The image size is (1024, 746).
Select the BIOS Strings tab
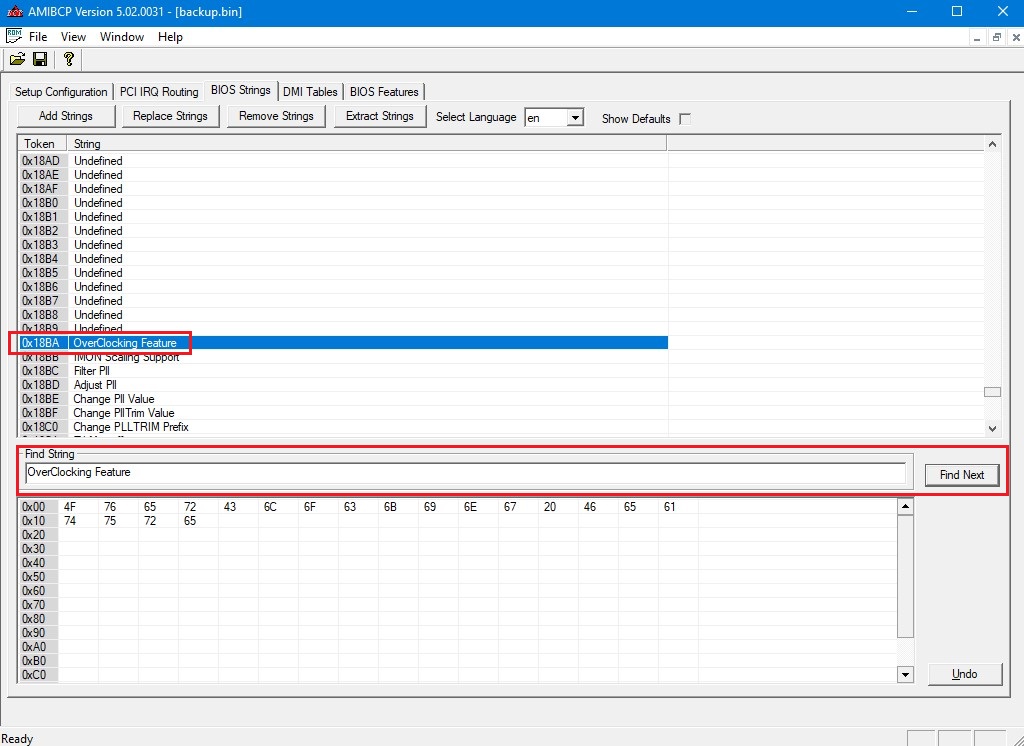[241, 90]
